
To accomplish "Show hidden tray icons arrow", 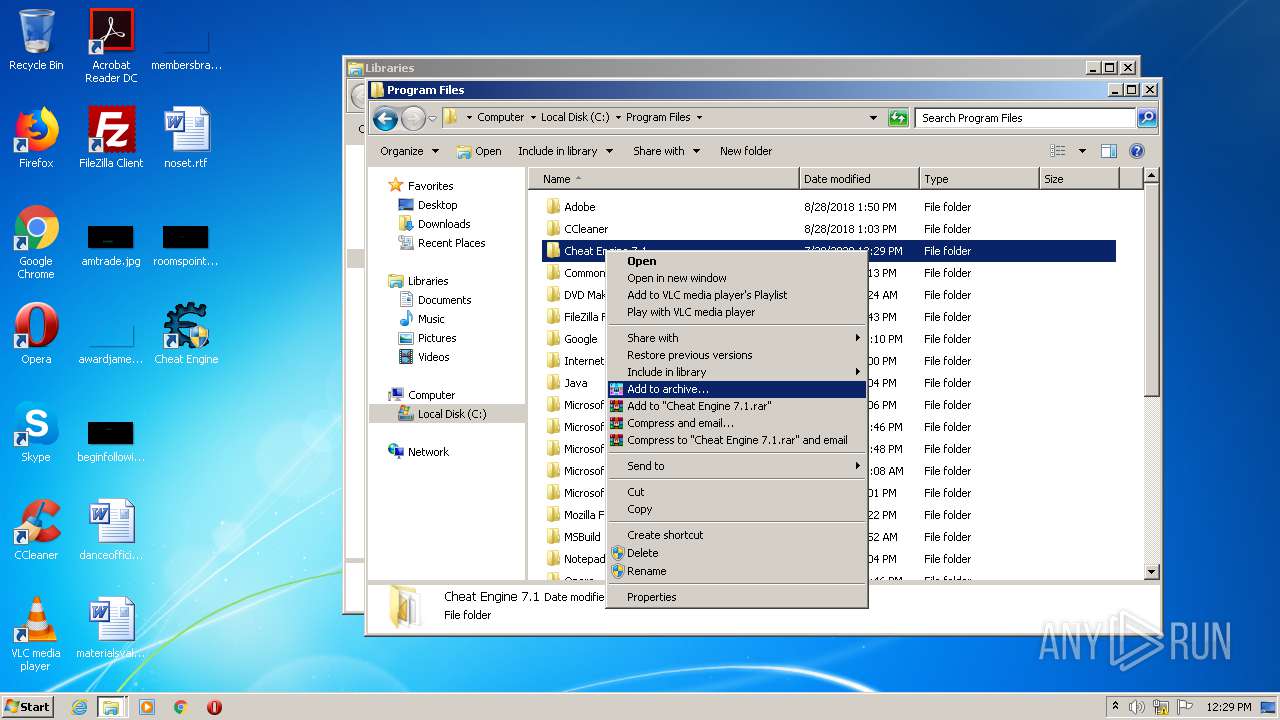I will point(1116,707).
